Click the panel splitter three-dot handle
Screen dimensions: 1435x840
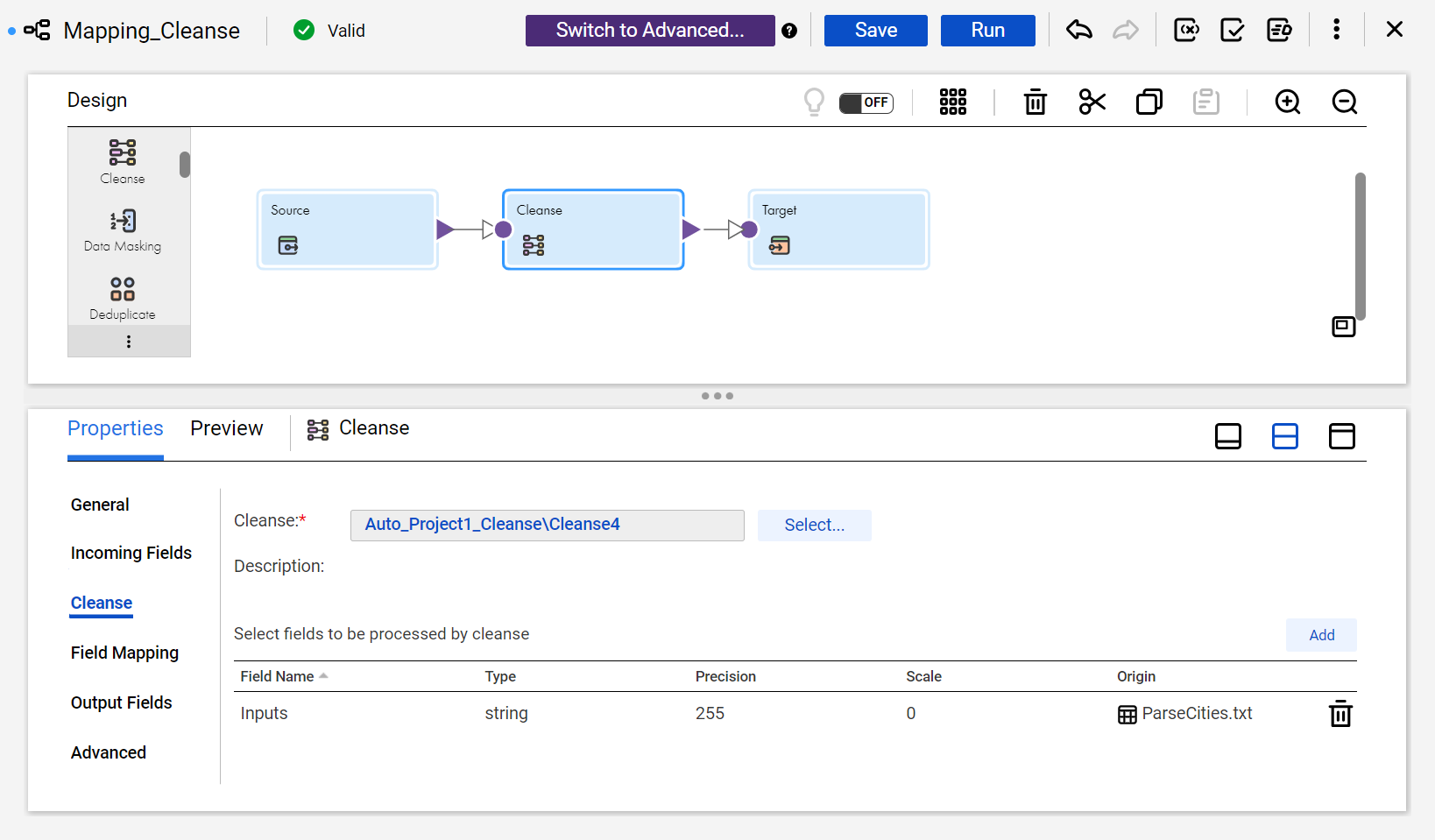click(717, 396)
